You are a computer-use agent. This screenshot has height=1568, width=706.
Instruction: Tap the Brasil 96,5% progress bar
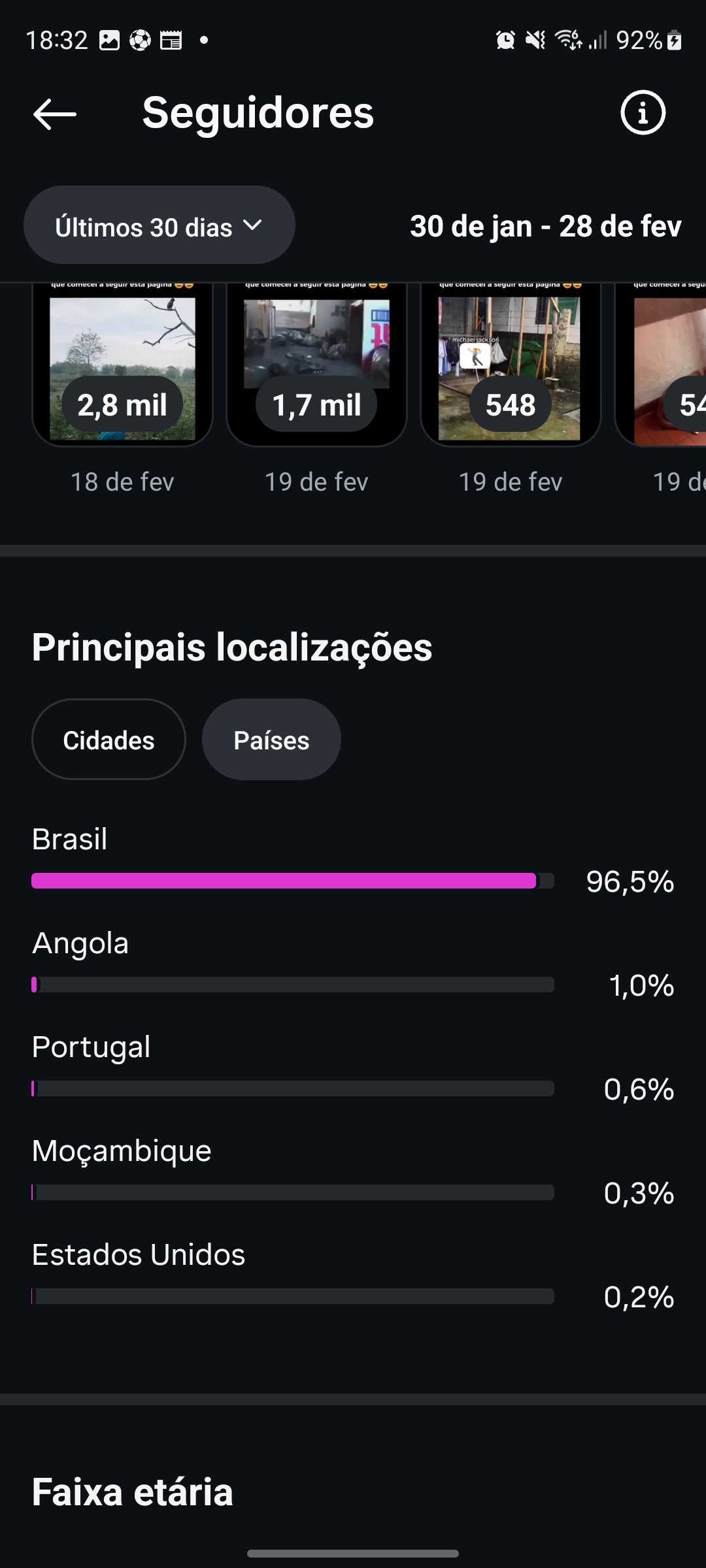click(x=292, y=881)
